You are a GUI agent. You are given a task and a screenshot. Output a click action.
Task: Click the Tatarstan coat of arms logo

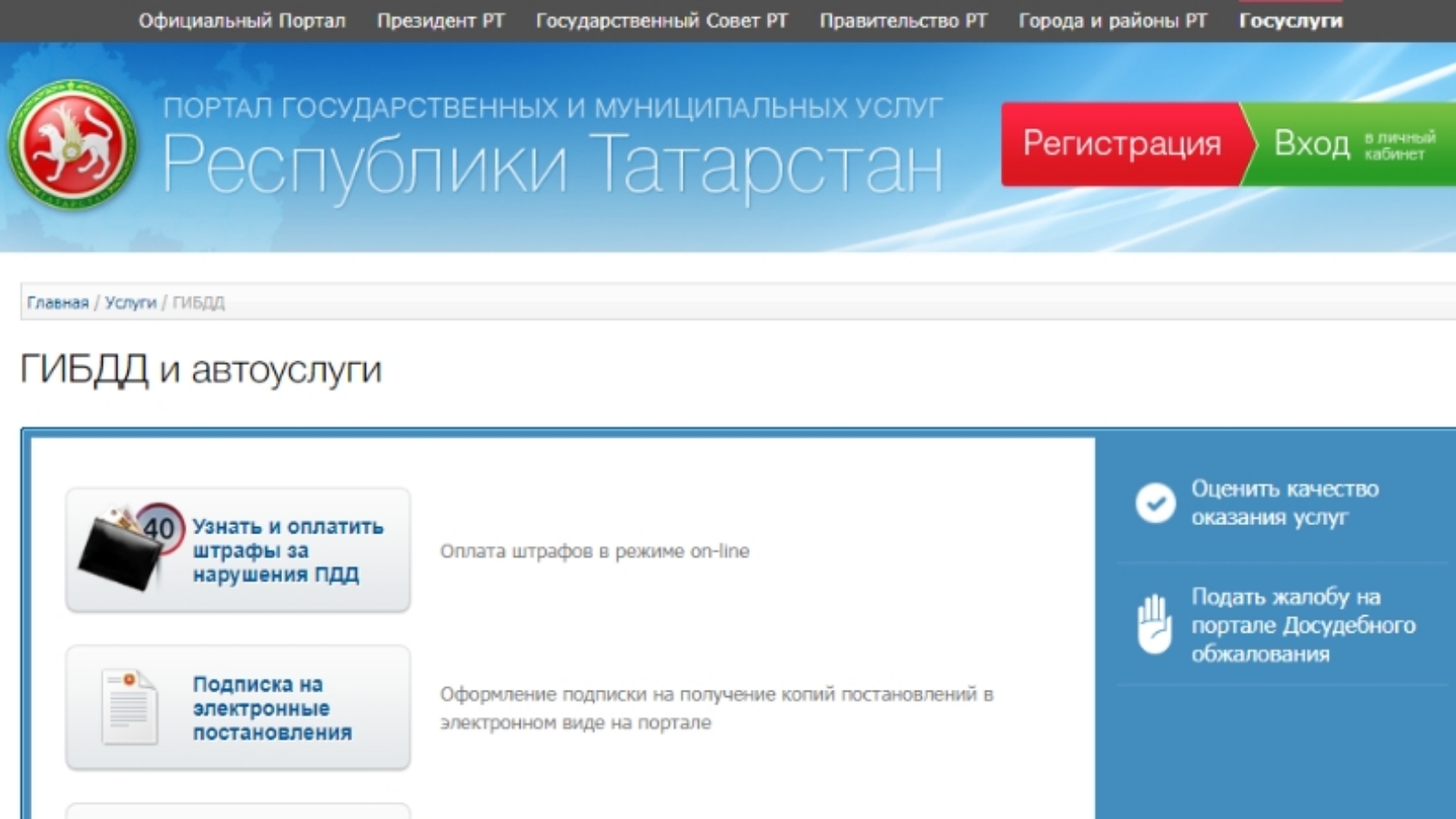[x=72, y=145]
